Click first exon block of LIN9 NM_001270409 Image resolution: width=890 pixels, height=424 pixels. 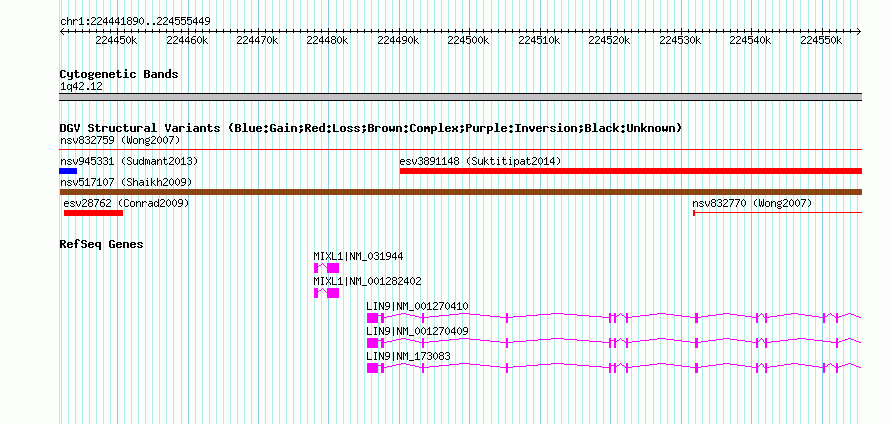[372, 343]
